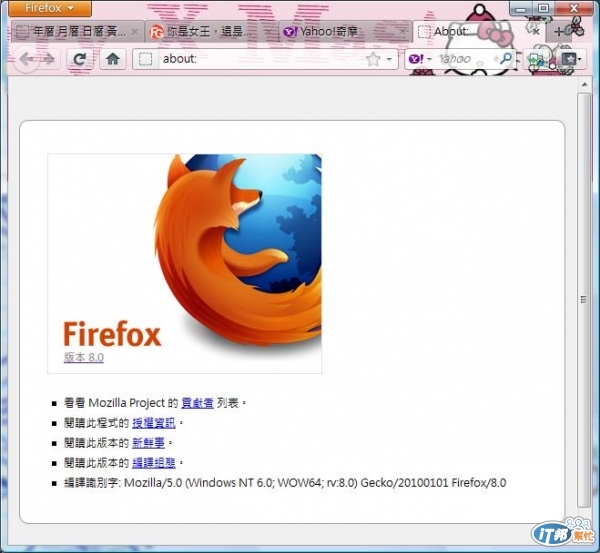Open the address bar history dropdown

click(390, 59)
